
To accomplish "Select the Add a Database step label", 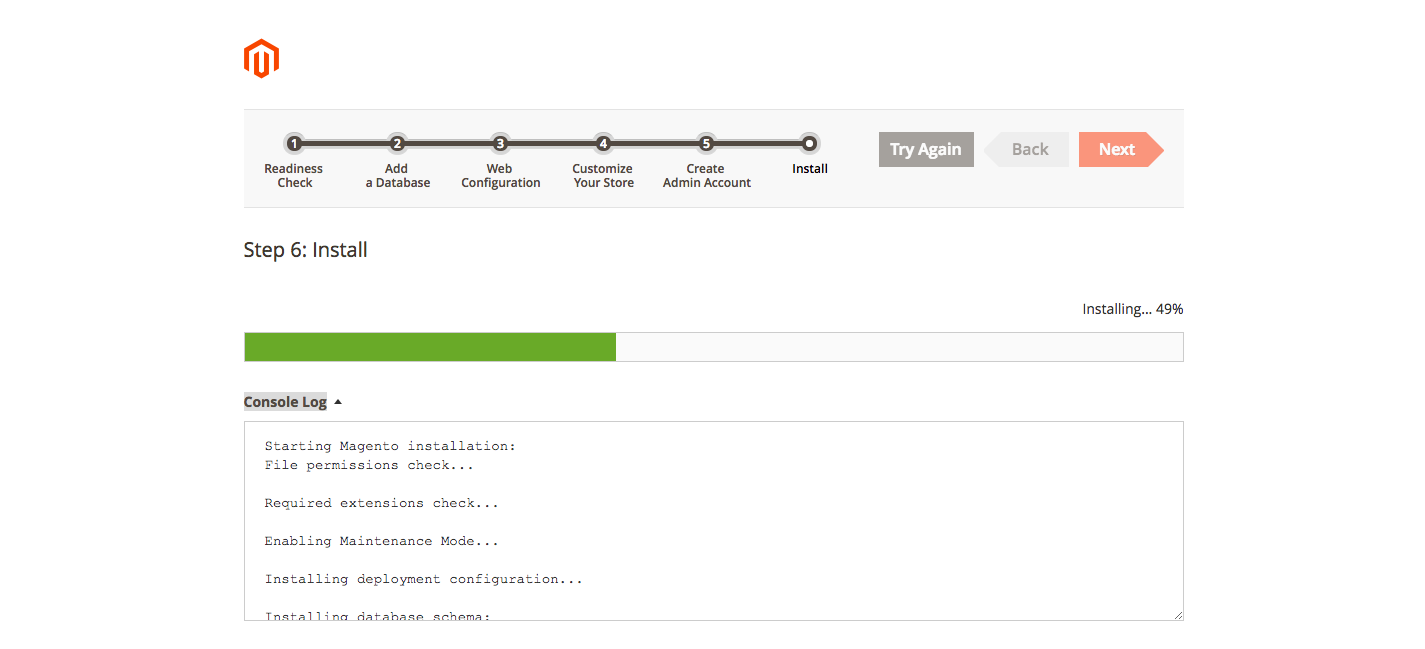I will tap(397, 176).
